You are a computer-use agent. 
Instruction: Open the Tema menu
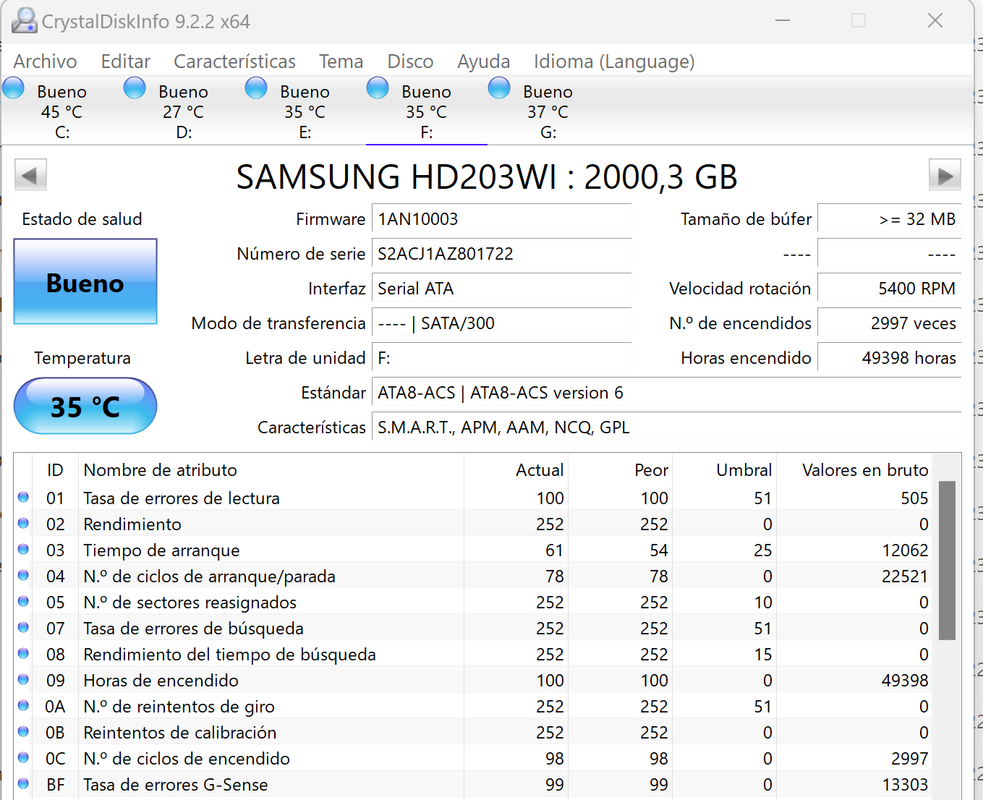click(x=341, y=61)
